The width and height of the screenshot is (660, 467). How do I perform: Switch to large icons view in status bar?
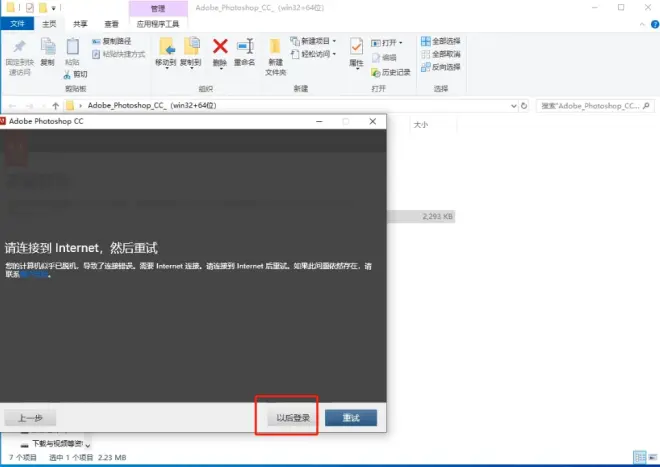[x=653, y=457]
